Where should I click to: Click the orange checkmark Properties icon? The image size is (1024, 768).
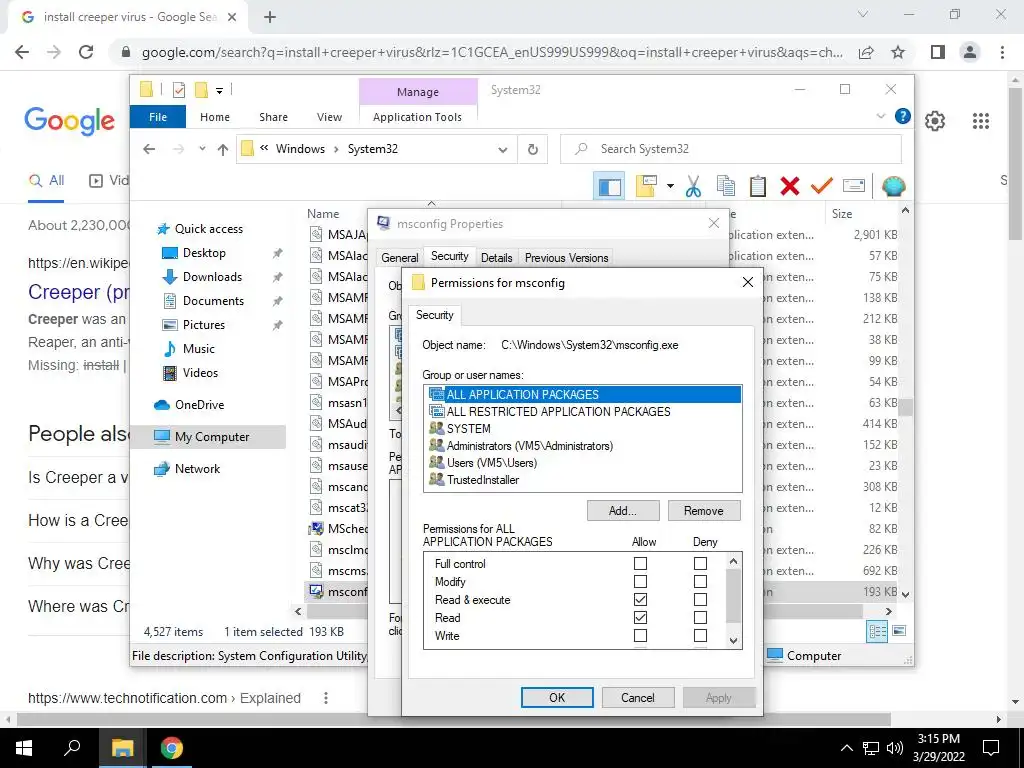[x=822, y=186]
